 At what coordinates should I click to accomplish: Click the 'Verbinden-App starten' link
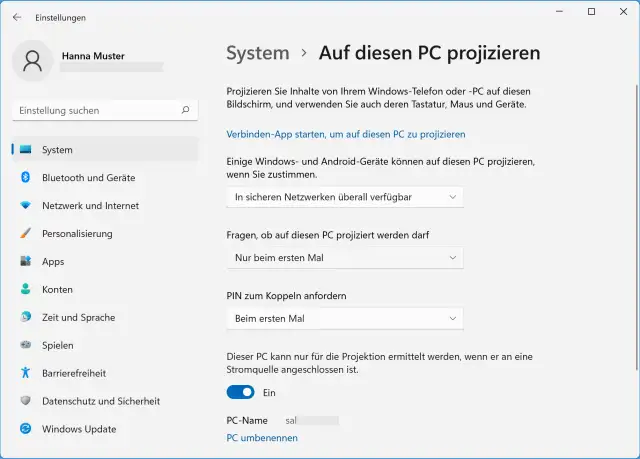pyautogui.click(x=346, y=134)
